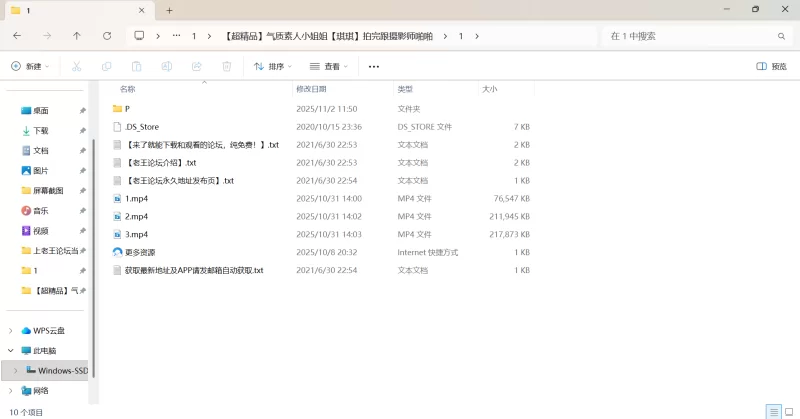Expand the 此电脑 tree node
The width and height of the screenshot is (800, 419).
coord(11,351)
